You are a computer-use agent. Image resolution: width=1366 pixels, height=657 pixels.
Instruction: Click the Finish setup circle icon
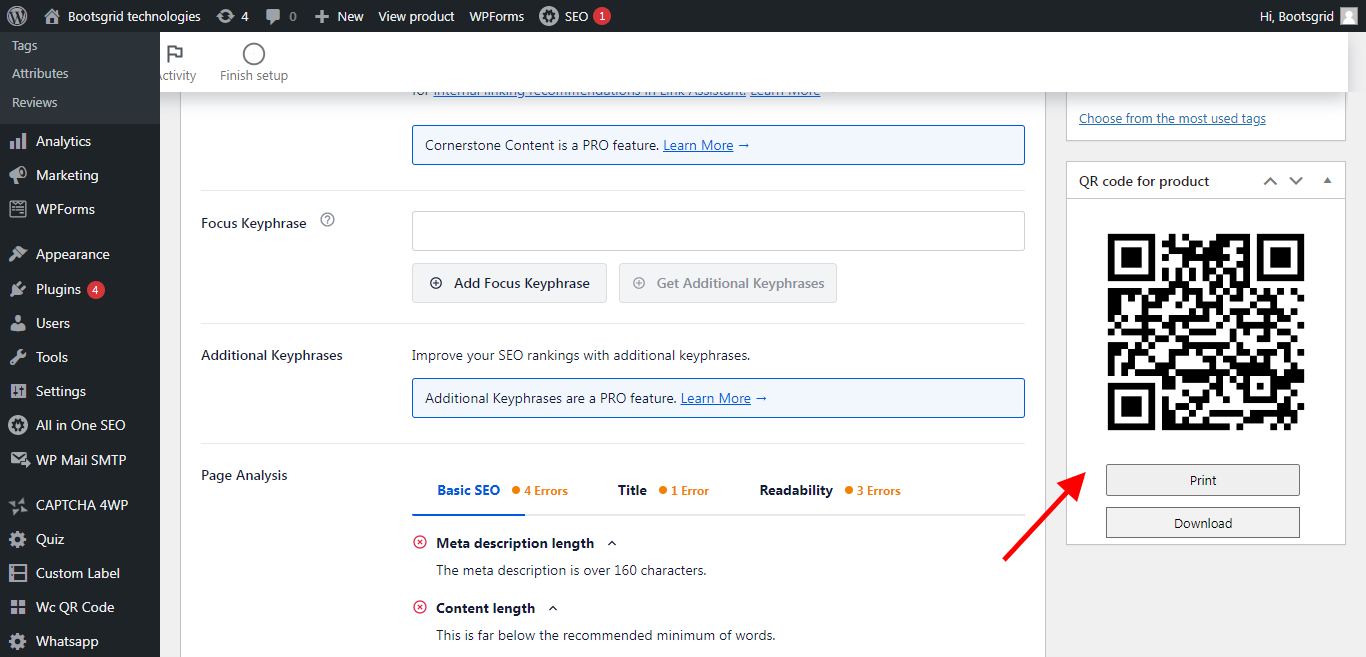click(254, 54)
